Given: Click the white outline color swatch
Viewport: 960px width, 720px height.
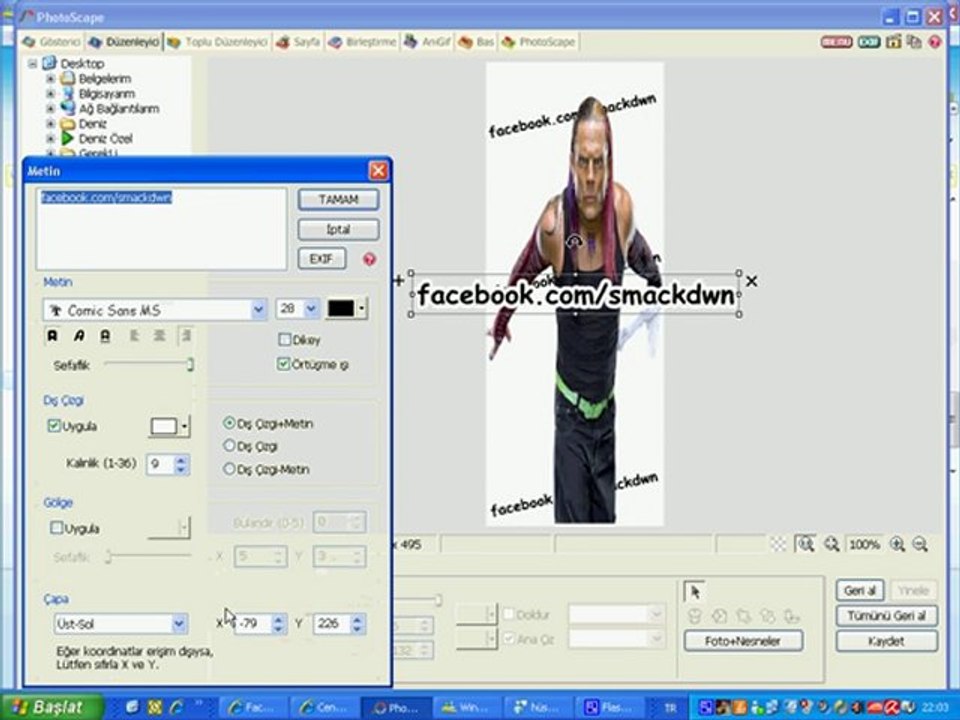Looking at the screenshot, I should point(163,426).
